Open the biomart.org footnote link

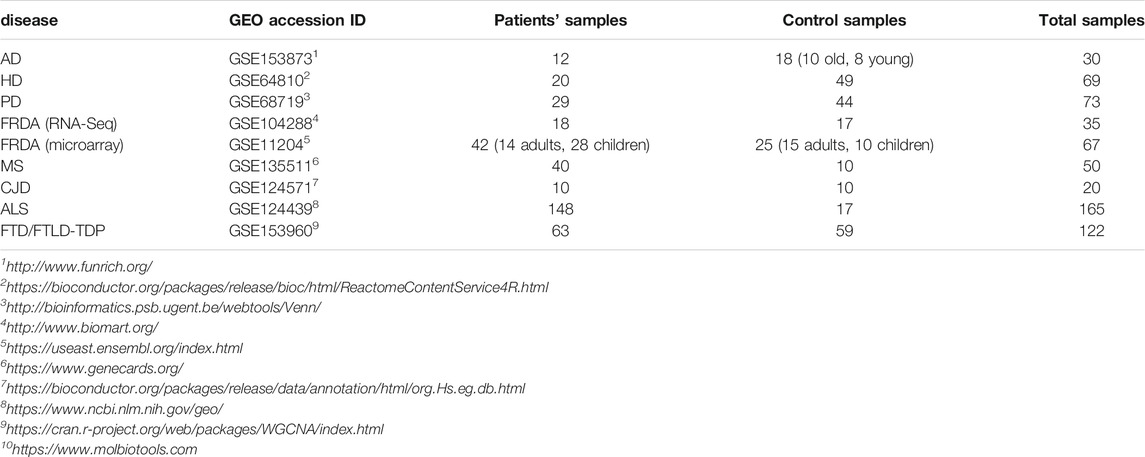coord(80,328)
